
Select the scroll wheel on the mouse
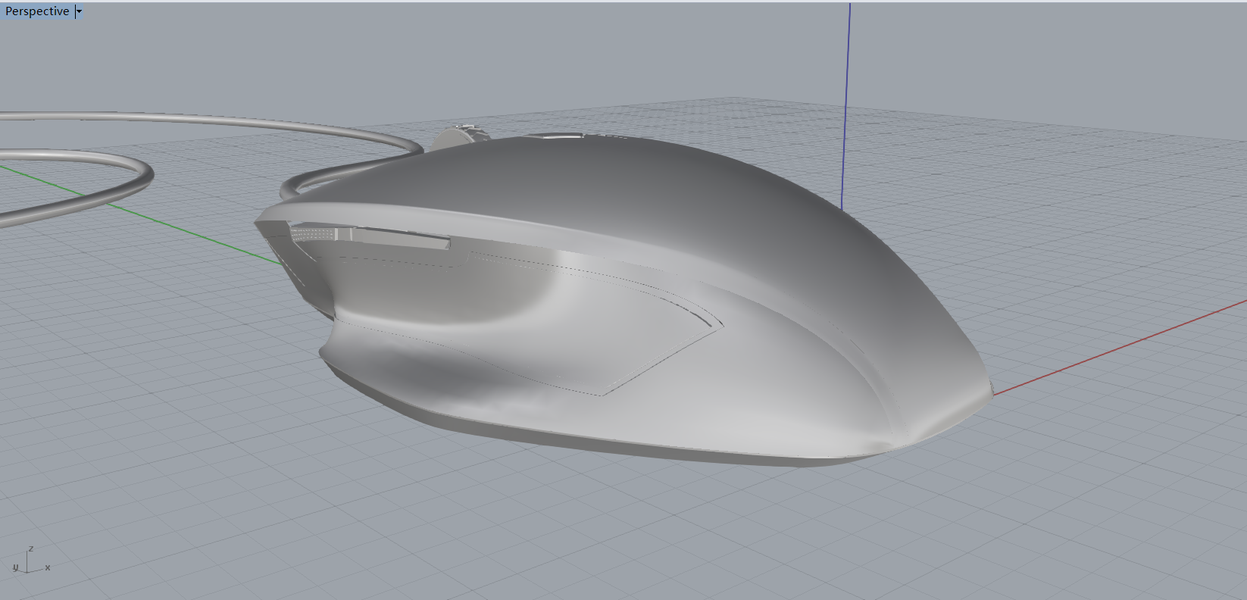tap(462, 135)
